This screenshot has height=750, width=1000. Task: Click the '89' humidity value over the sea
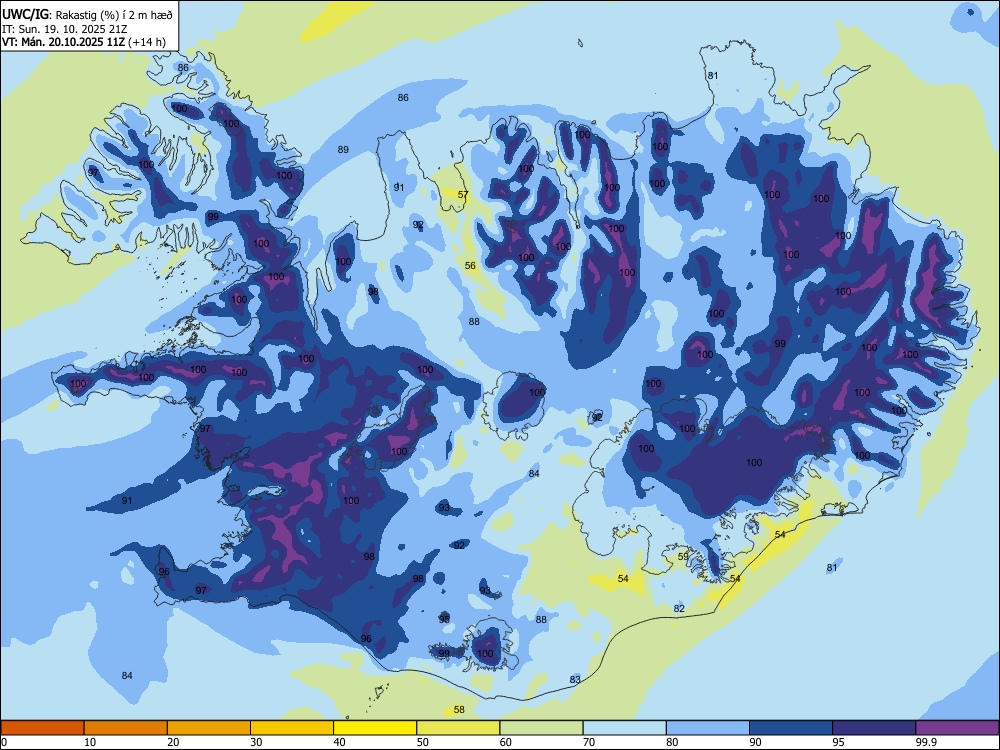343,150
